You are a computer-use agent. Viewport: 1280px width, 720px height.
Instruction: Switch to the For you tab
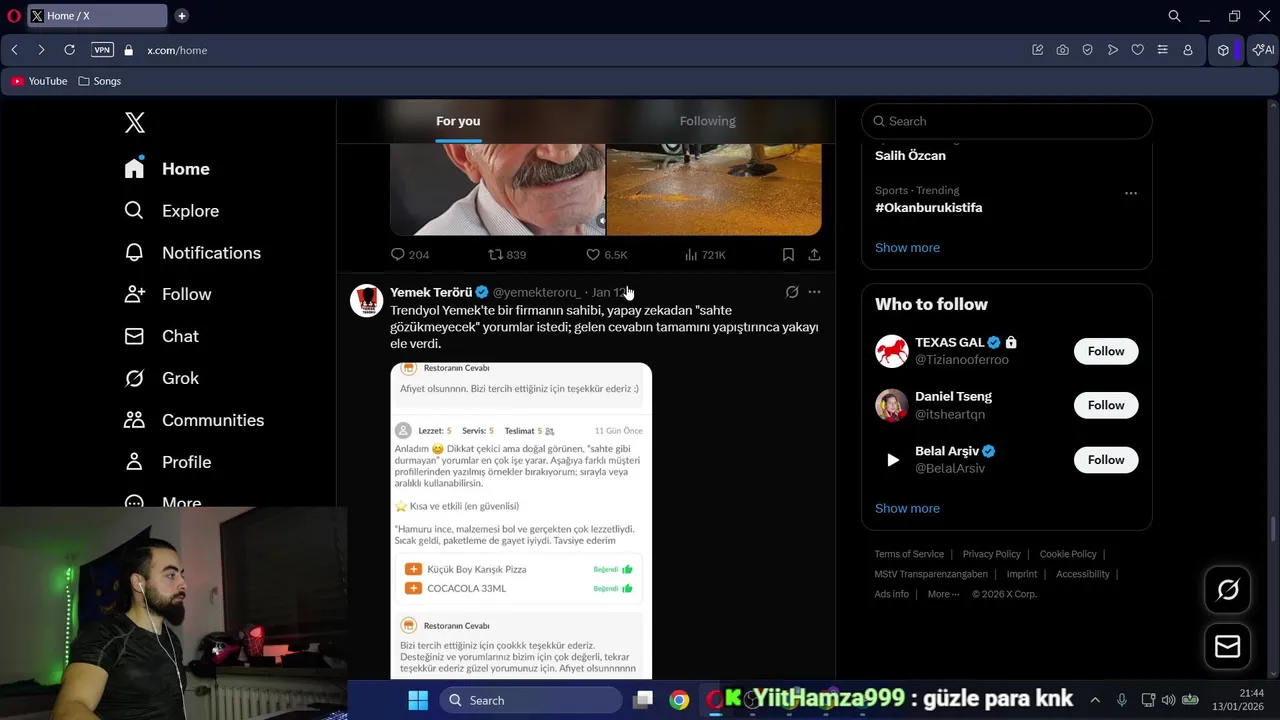tap(458, 121)
